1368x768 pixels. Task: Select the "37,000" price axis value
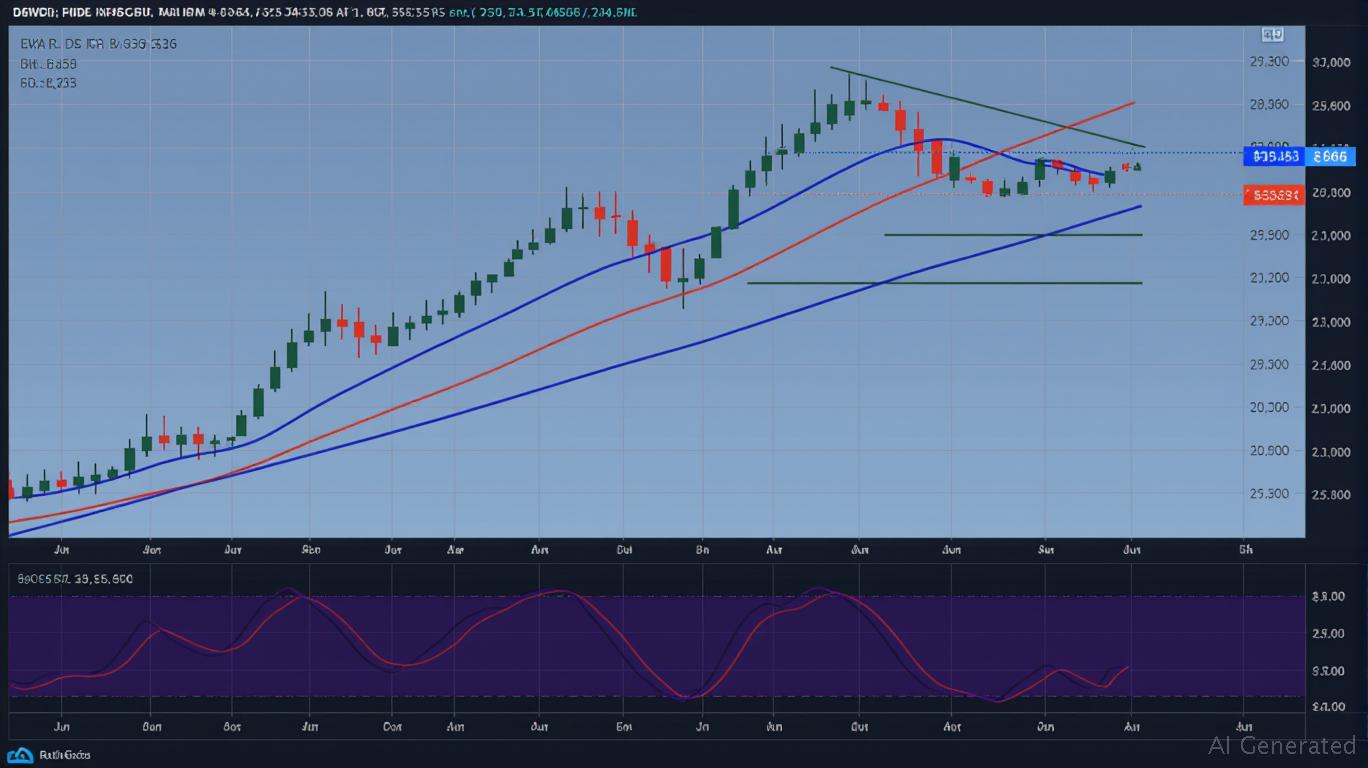[1330, 62]
